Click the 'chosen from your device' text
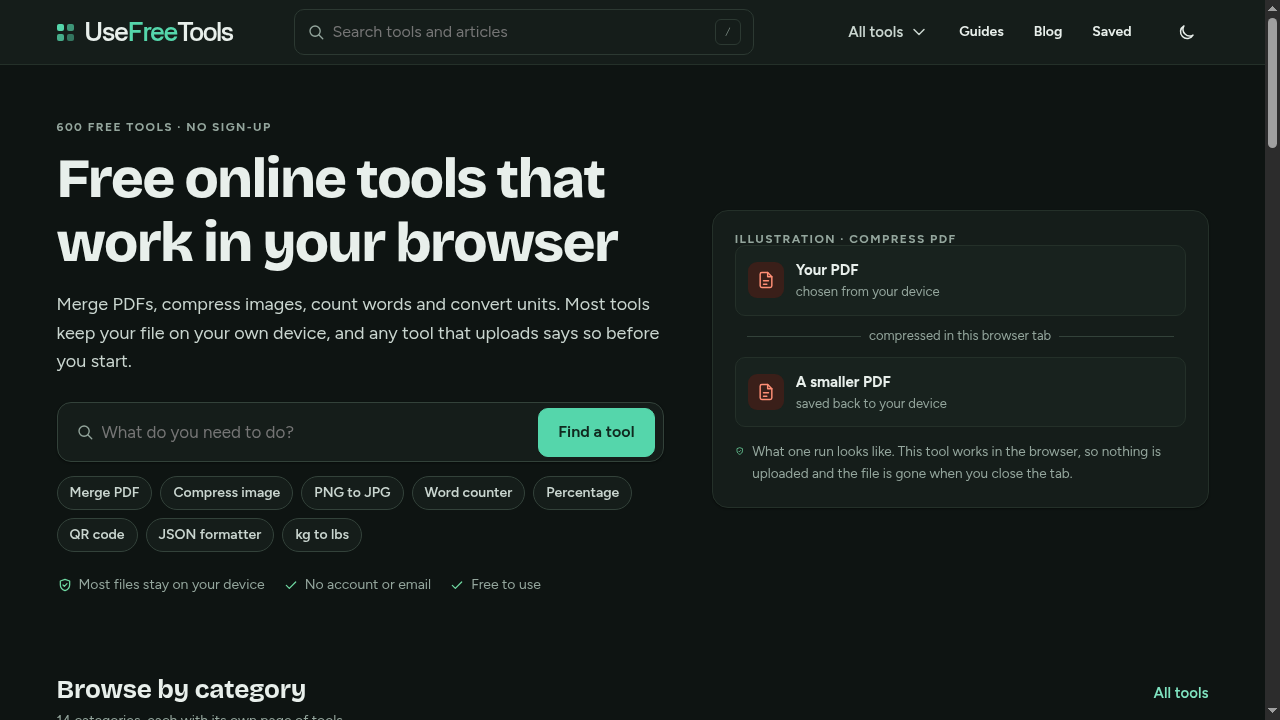 coord(868,292)
